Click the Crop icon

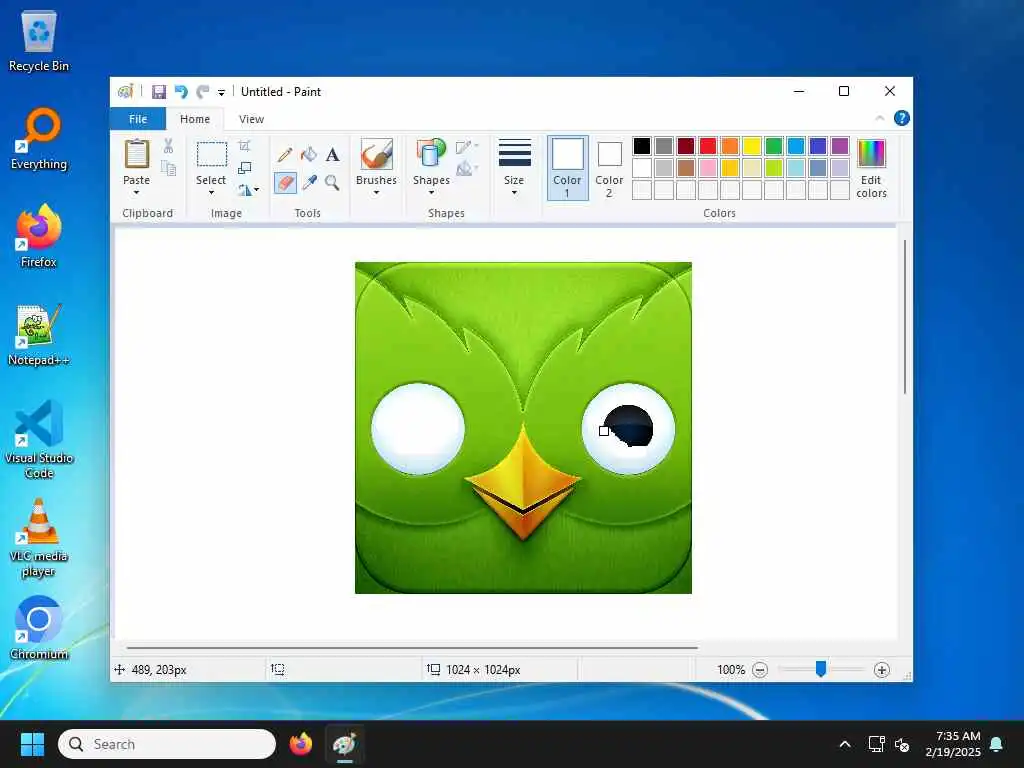point(244,146)
